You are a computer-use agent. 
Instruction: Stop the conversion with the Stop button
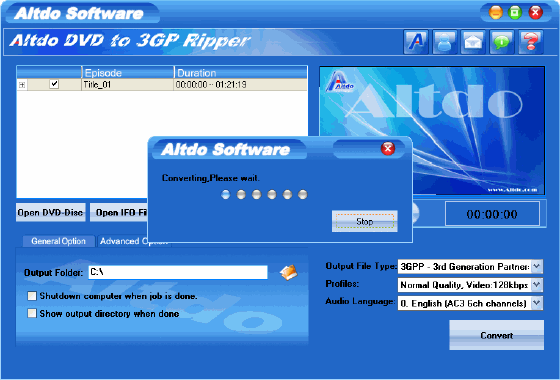pyautogui.click(x=365, y=221)
